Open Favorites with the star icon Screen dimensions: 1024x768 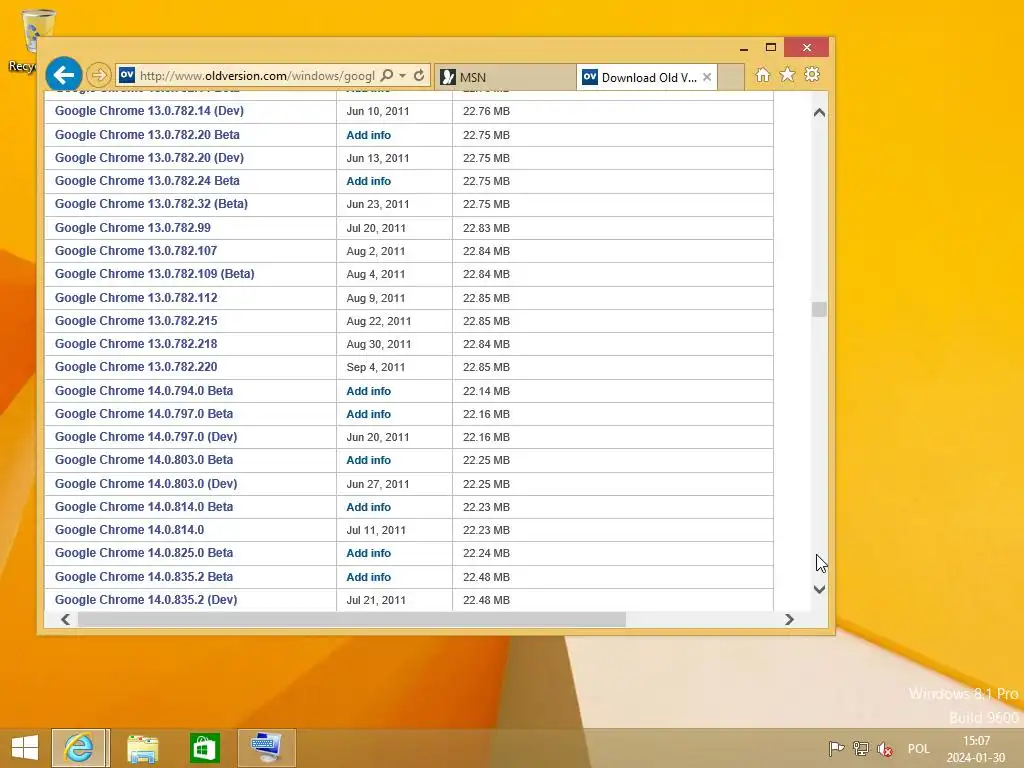click(788, 75)
